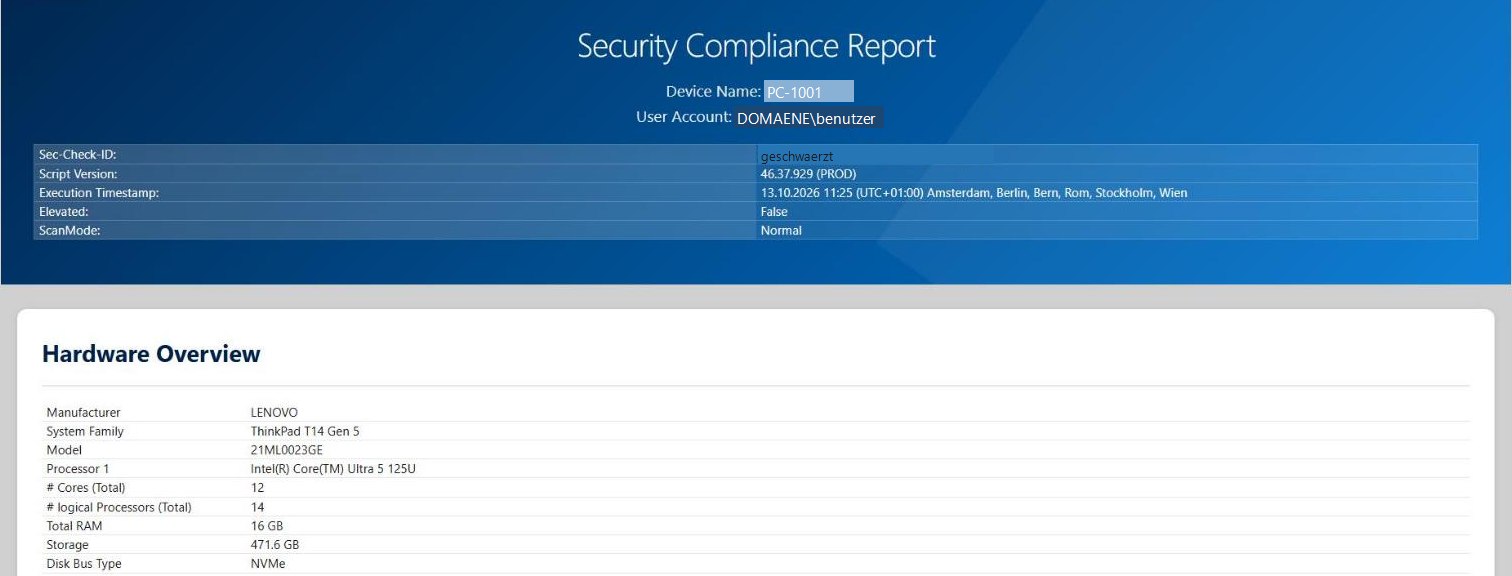Click the Storage row label
This screenshot has height=576, width=1512.
[67, 545]
